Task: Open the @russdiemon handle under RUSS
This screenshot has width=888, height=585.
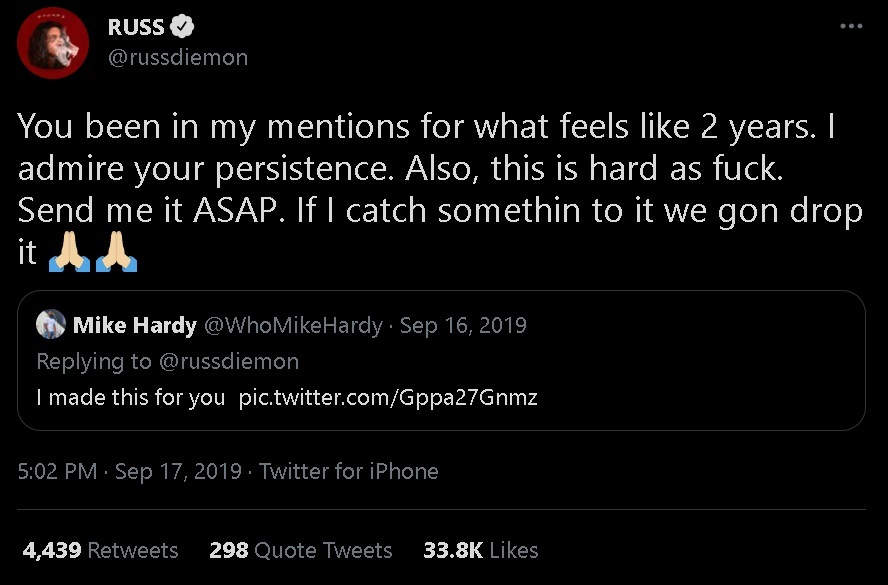Action: (x=177, y=57)
